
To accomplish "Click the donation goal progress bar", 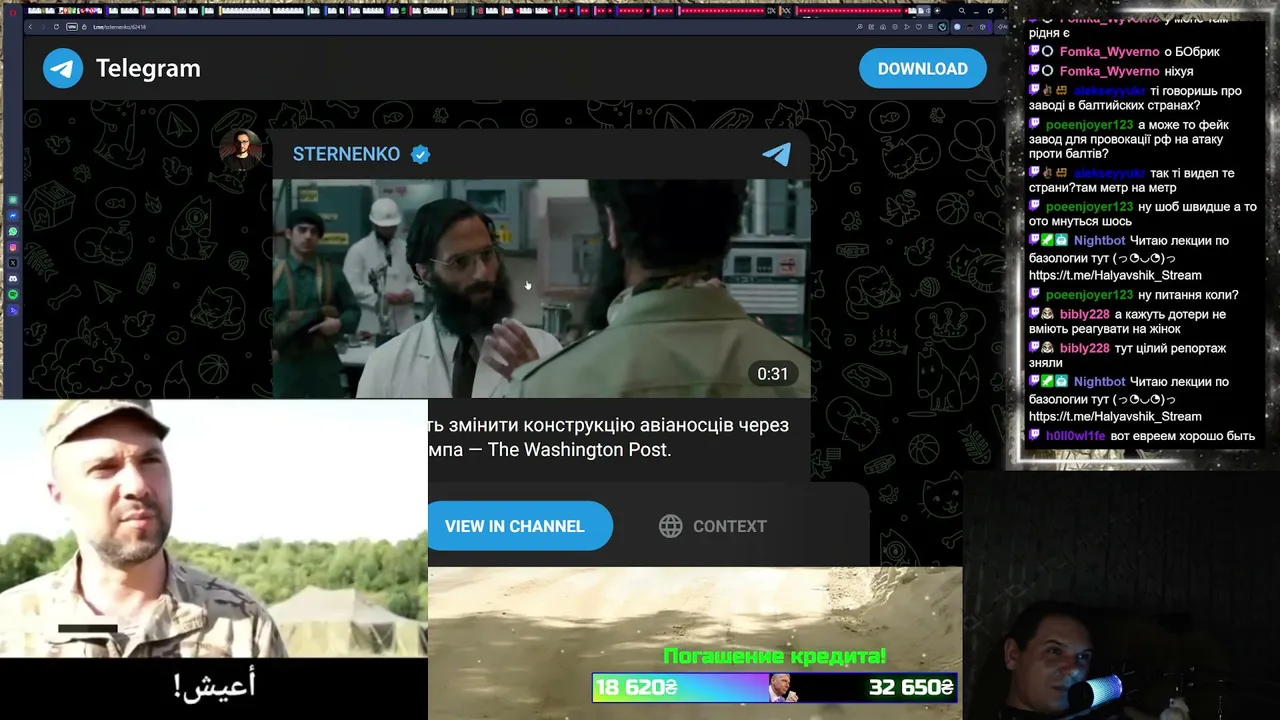I will click(775, 687).
